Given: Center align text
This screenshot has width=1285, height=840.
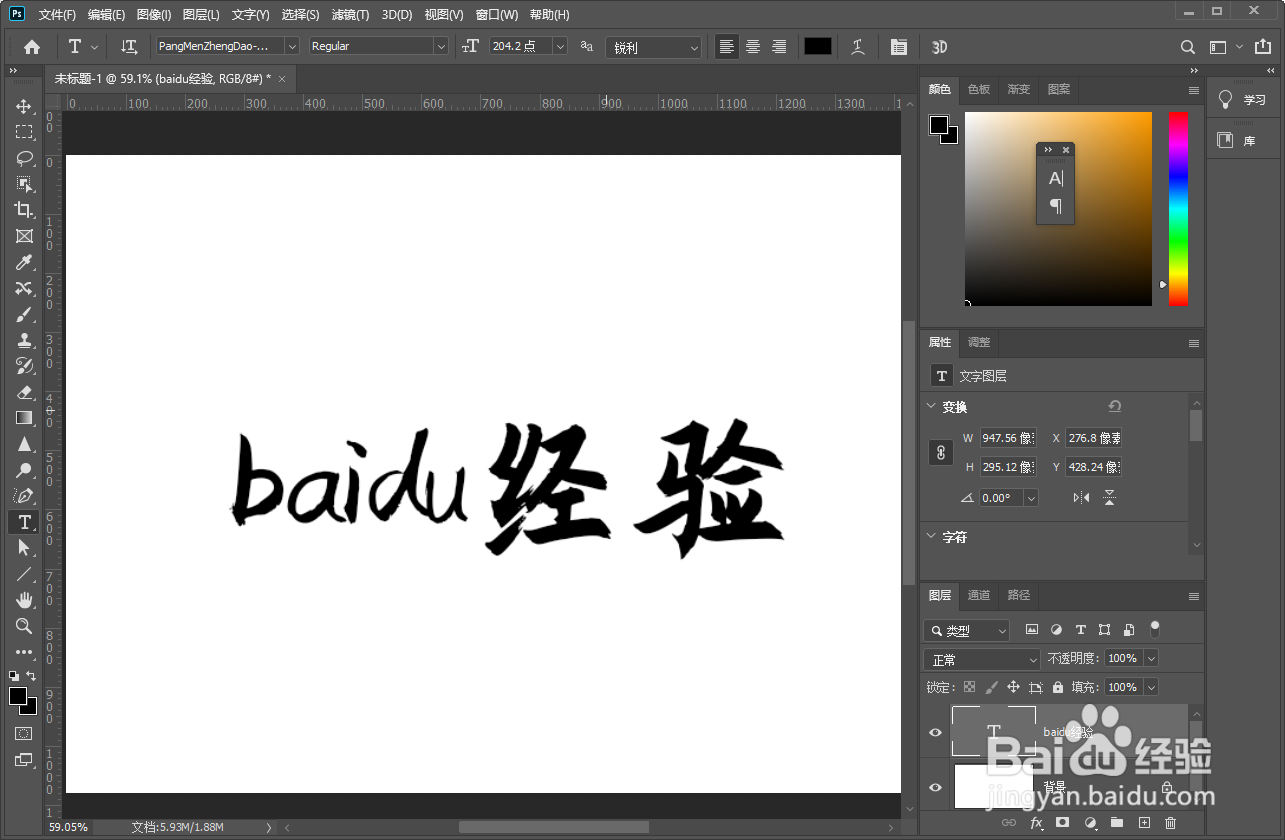Looking at the screenshot, I should pos(753,47).
